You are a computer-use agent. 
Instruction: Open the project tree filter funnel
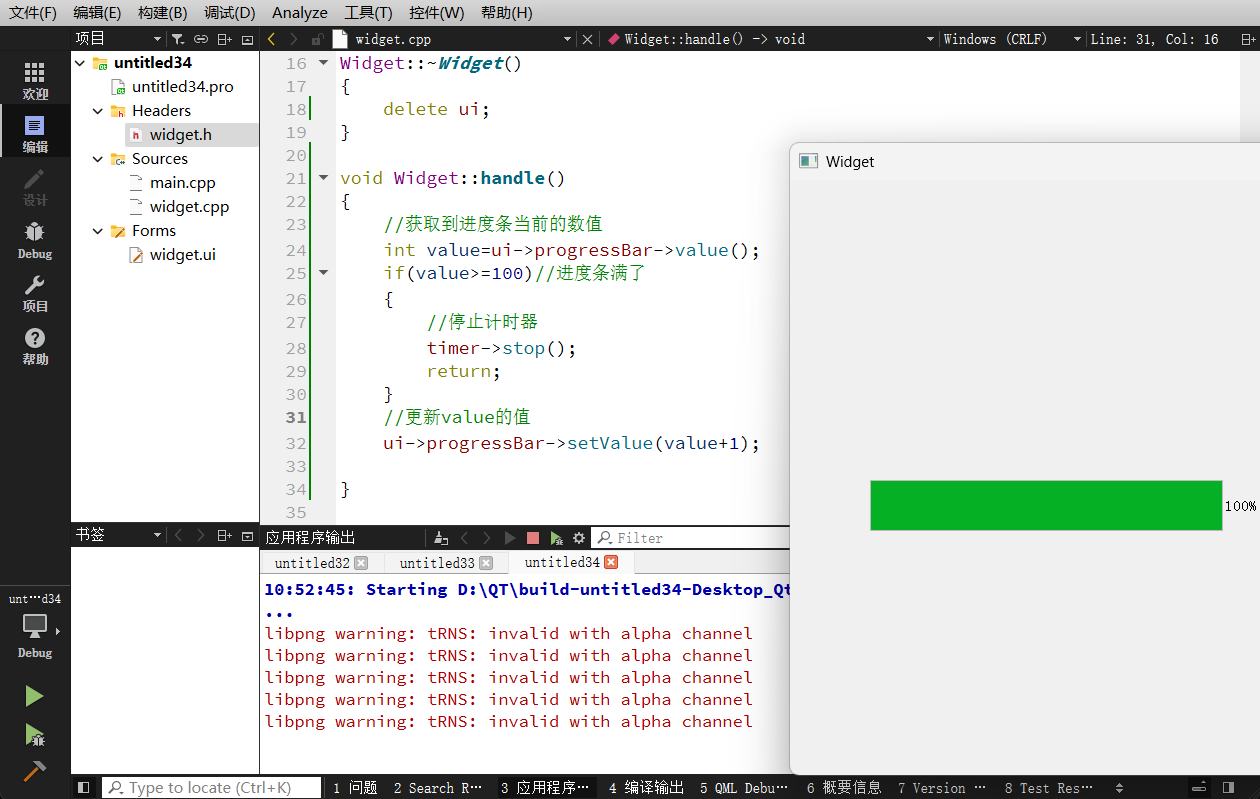[177, 39]
